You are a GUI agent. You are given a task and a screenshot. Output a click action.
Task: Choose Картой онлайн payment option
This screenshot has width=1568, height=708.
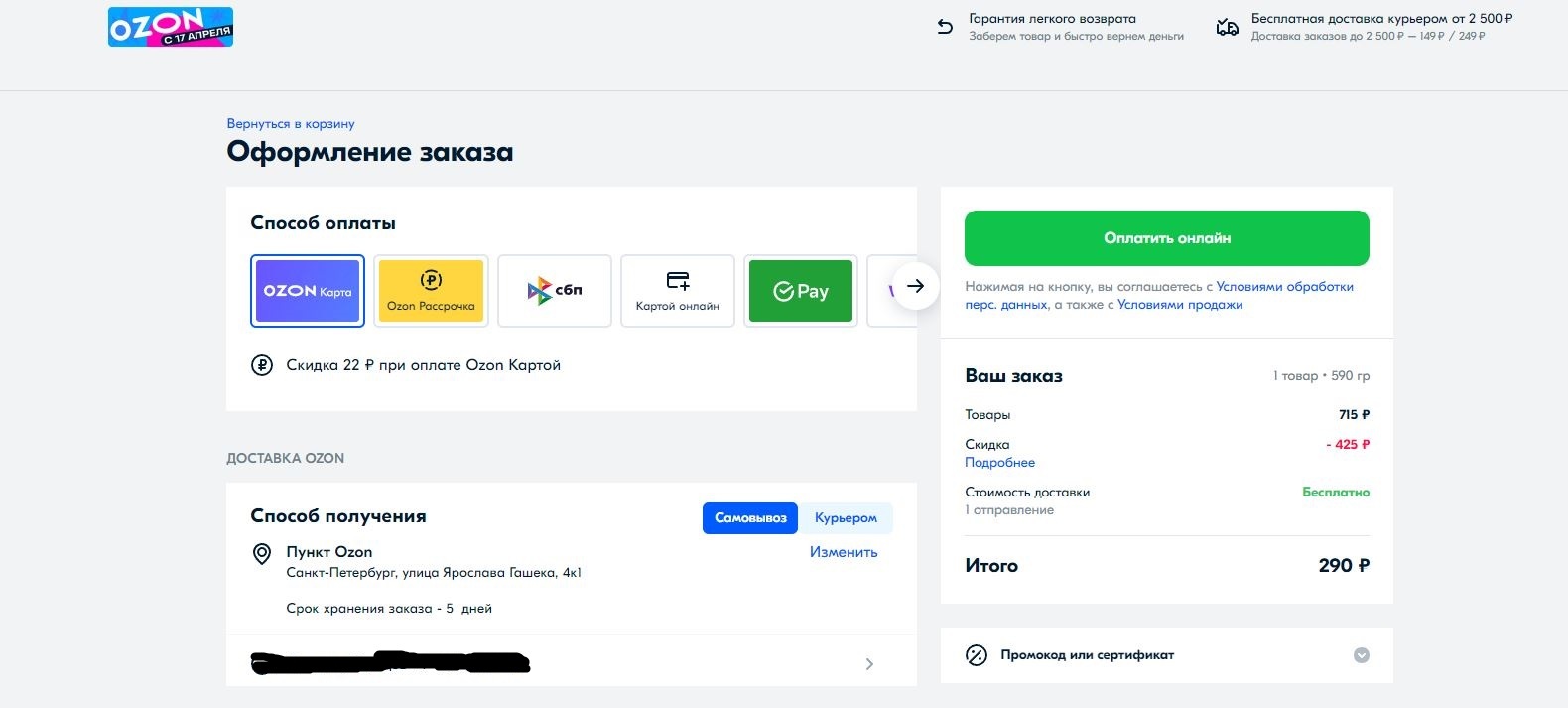678,291
